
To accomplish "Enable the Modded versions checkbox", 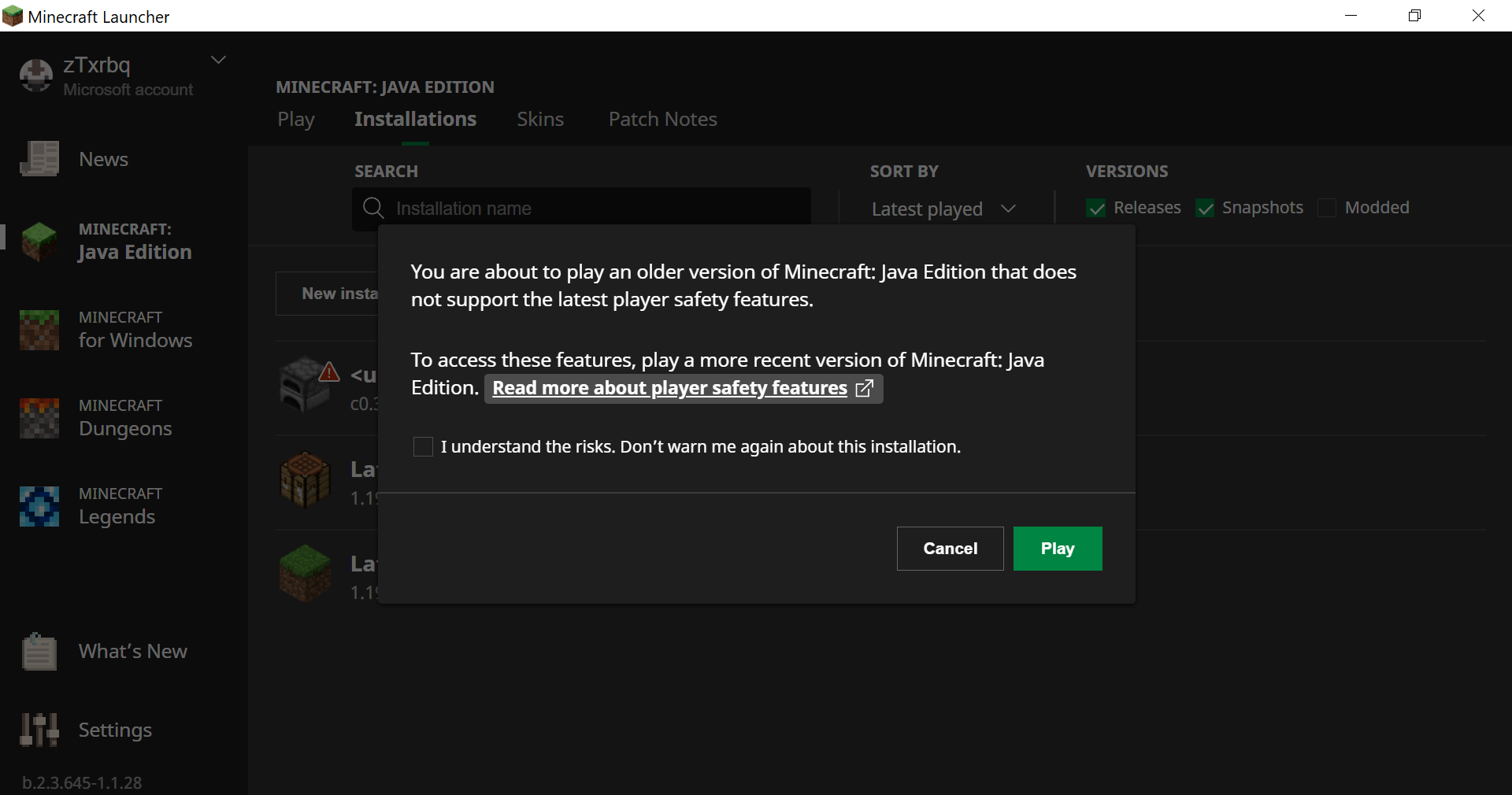I will coord(1327,208).
